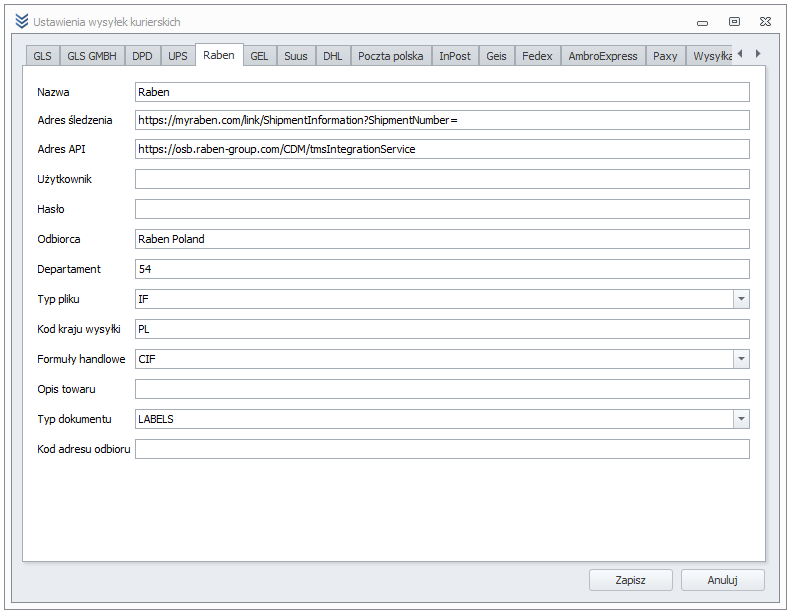
Task: Focus the Kod adresu odbioru field
Action: pos(442,449)
